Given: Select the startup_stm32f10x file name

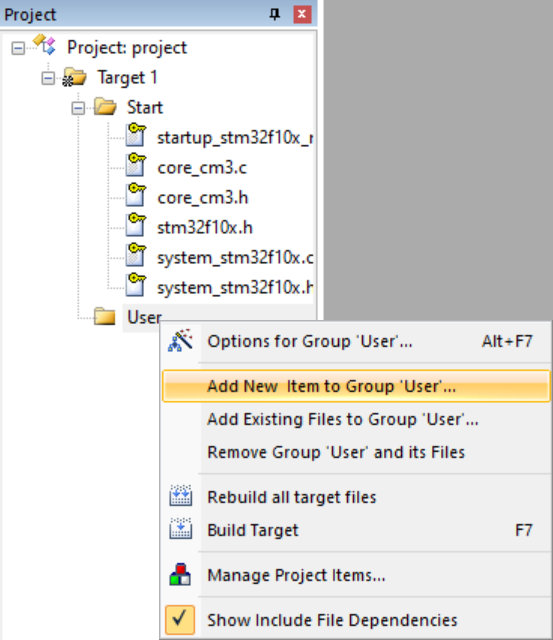Looking at the screenshot, I should tap(235, 138).
